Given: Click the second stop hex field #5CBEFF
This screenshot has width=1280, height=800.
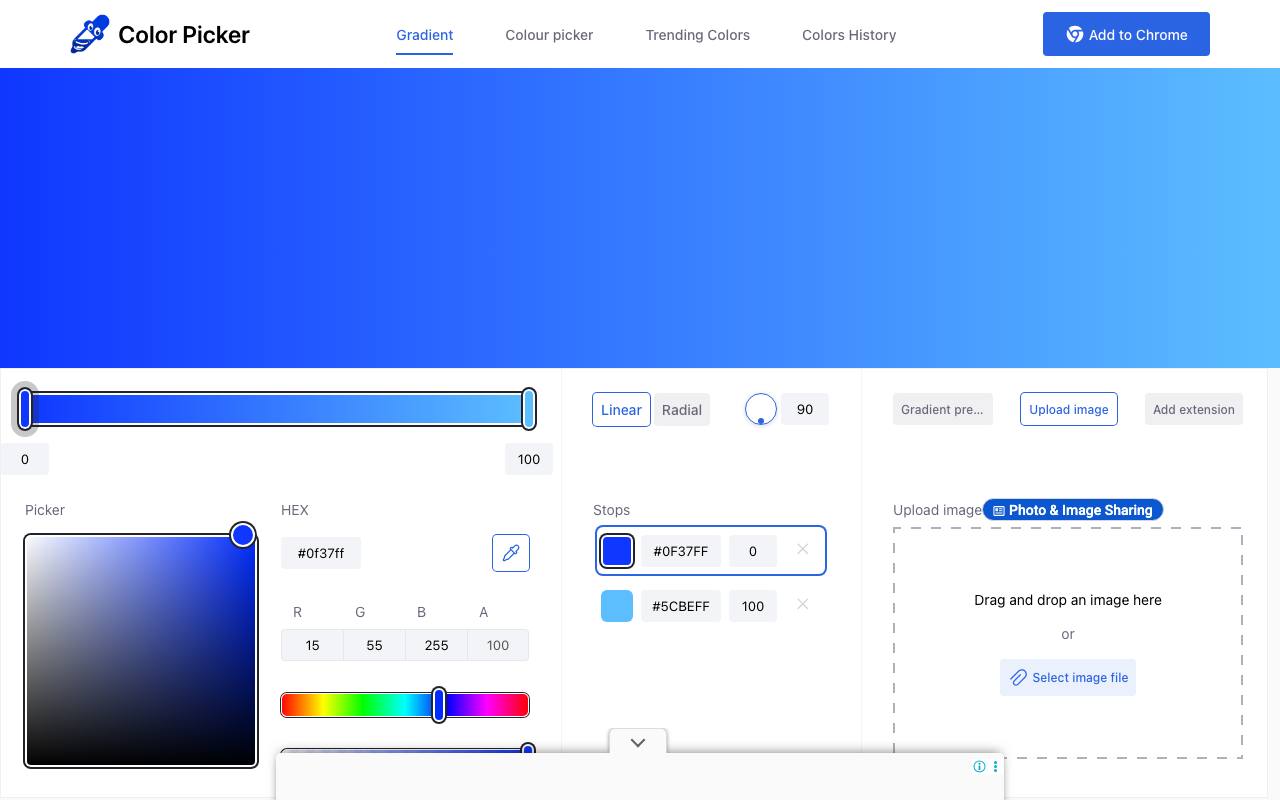Looking at the screenshot, I should click(681, 606).
